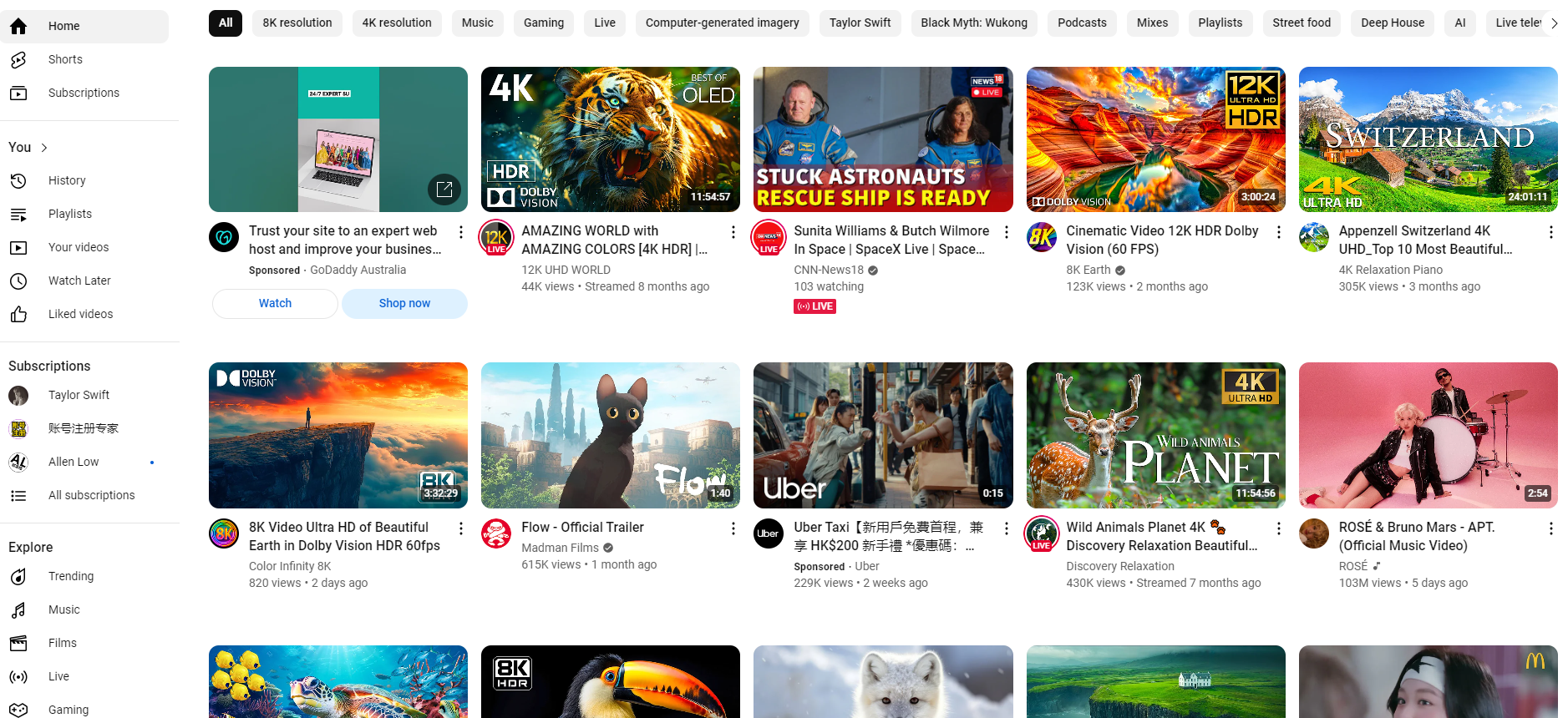The width and height of the screenshot is (1568, 718).
Task: Open 8K Earth channel avatar
Action: pyautogui.click(x=1042, y=237)
